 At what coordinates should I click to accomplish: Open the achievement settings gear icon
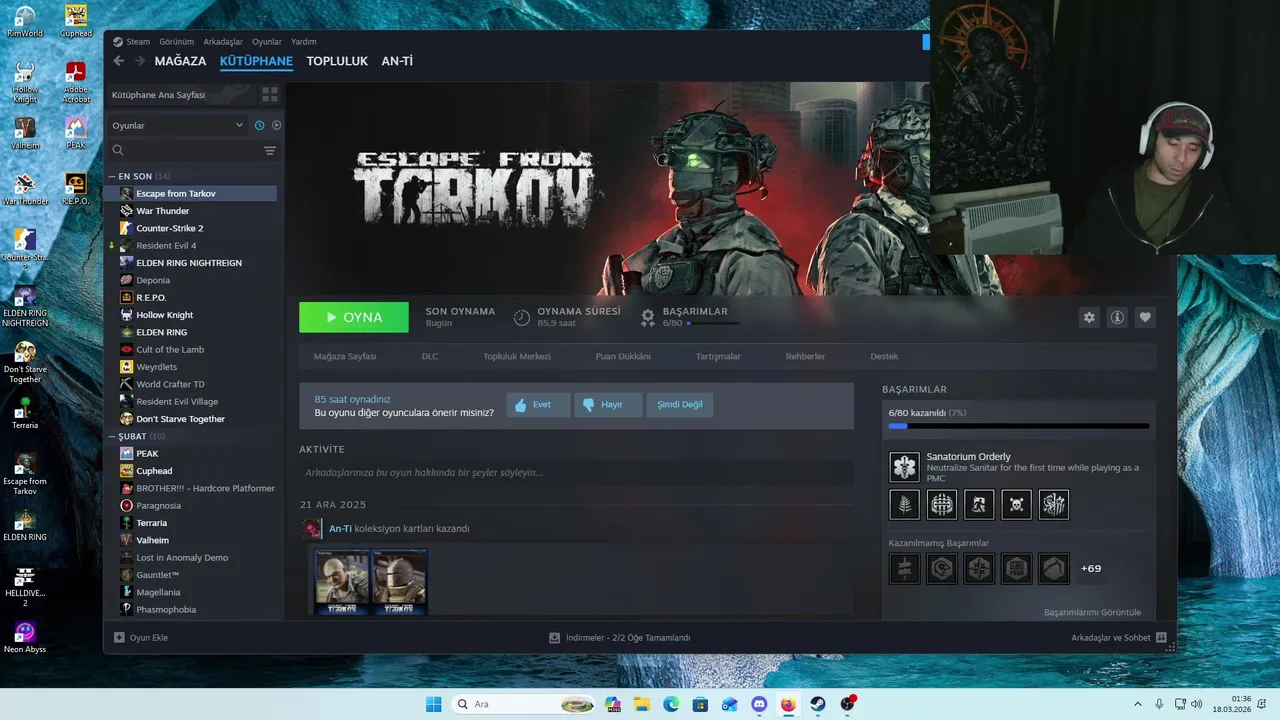click(x=1089, y=317)
